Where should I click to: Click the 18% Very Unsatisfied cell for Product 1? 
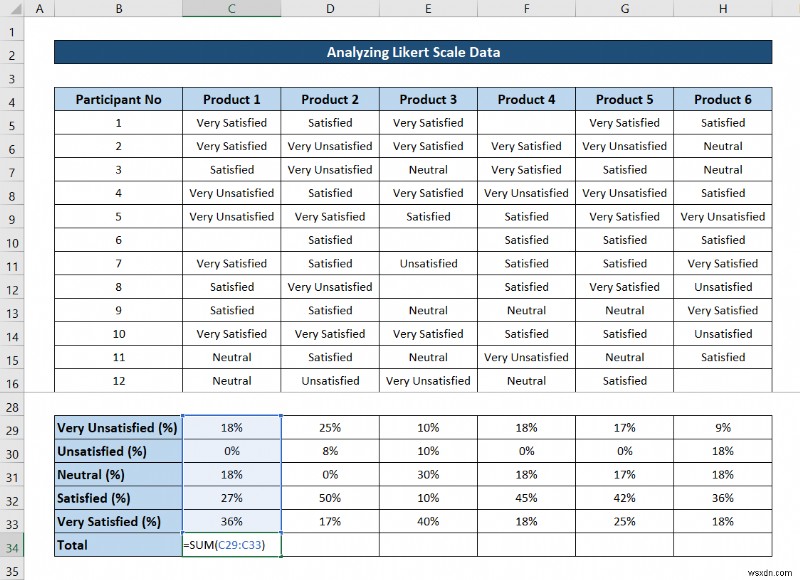pos(231,427)
